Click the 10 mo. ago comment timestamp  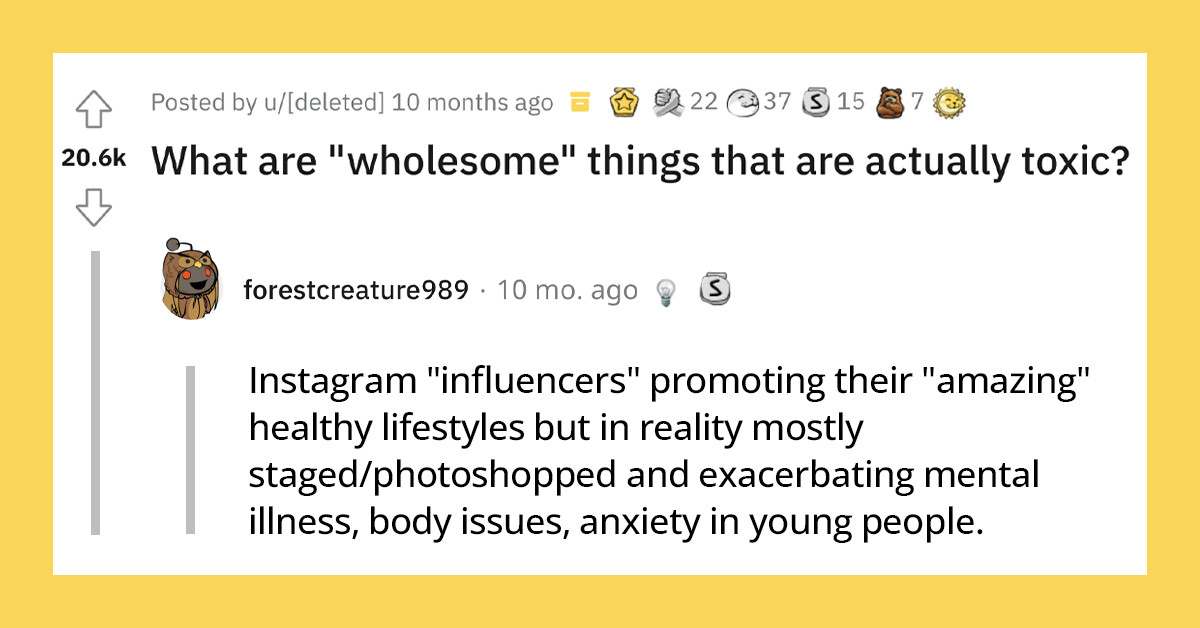coord(567,289)
